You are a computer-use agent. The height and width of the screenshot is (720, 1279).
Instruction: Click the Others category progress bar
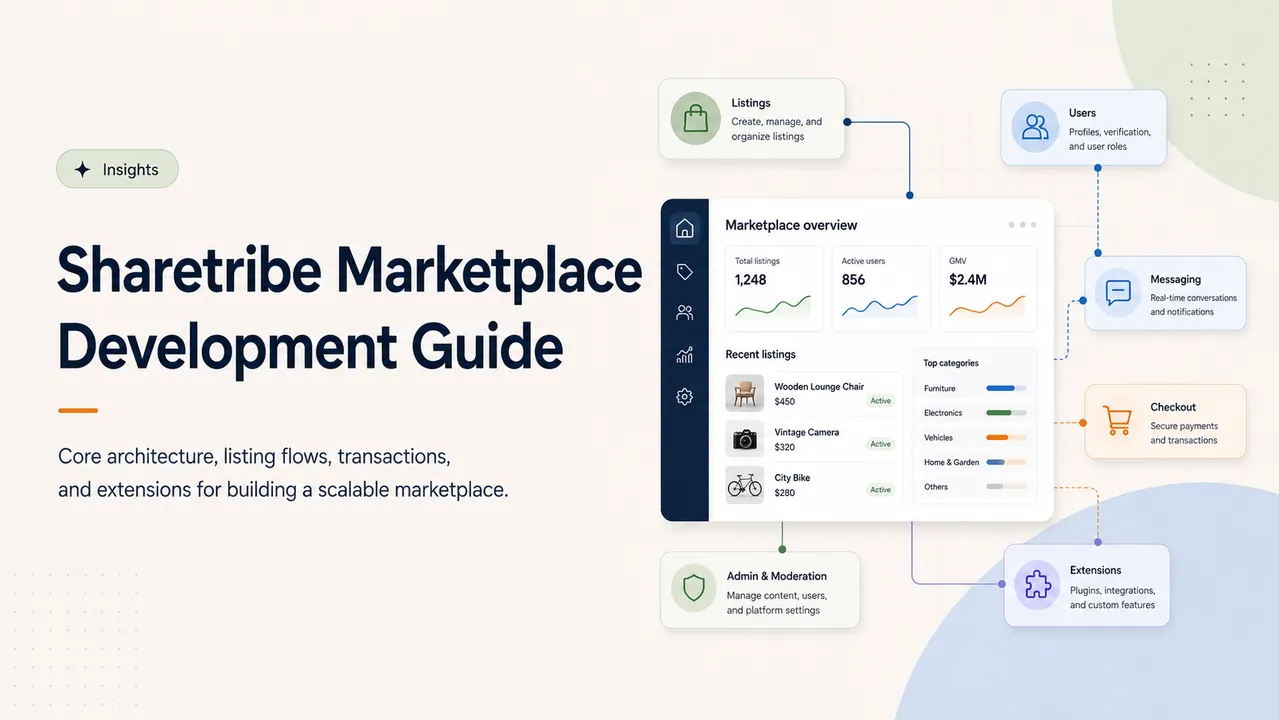point(1006,486)
